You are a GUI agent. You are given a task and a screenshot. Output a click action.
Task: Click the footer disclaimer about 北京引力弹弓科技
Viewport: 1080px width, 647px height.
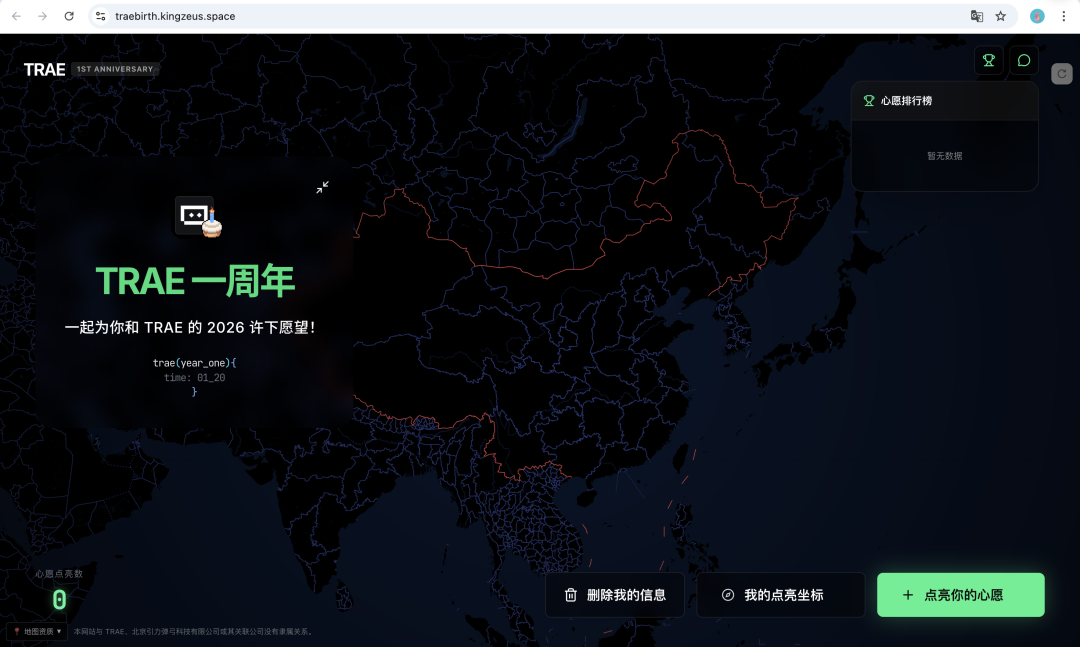tap(194, 631)
